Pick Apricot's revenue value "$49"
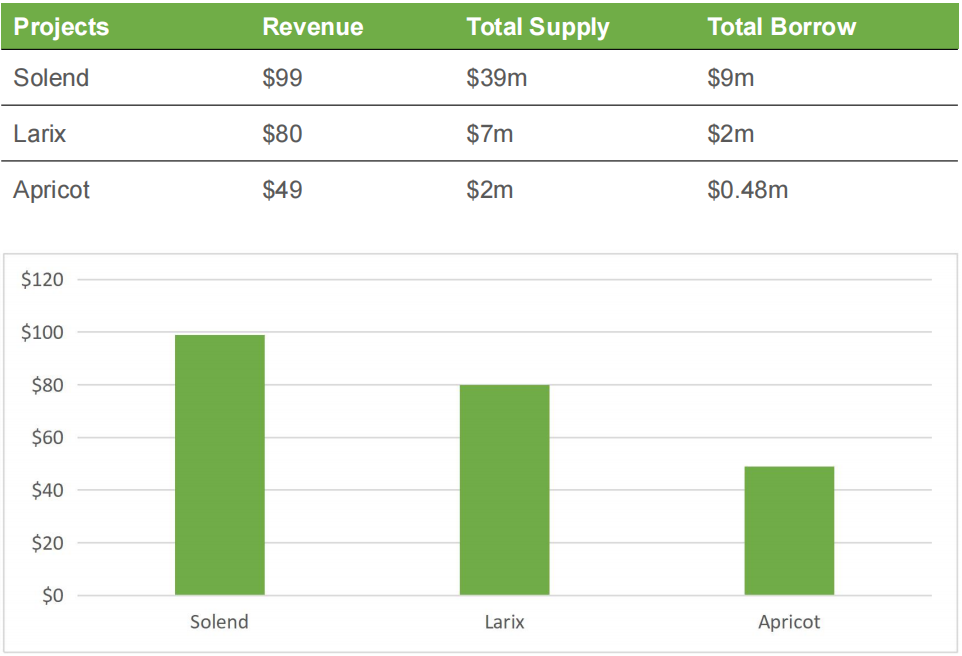The height and width of the screenshot is (656, 962). tap(282, 190)
